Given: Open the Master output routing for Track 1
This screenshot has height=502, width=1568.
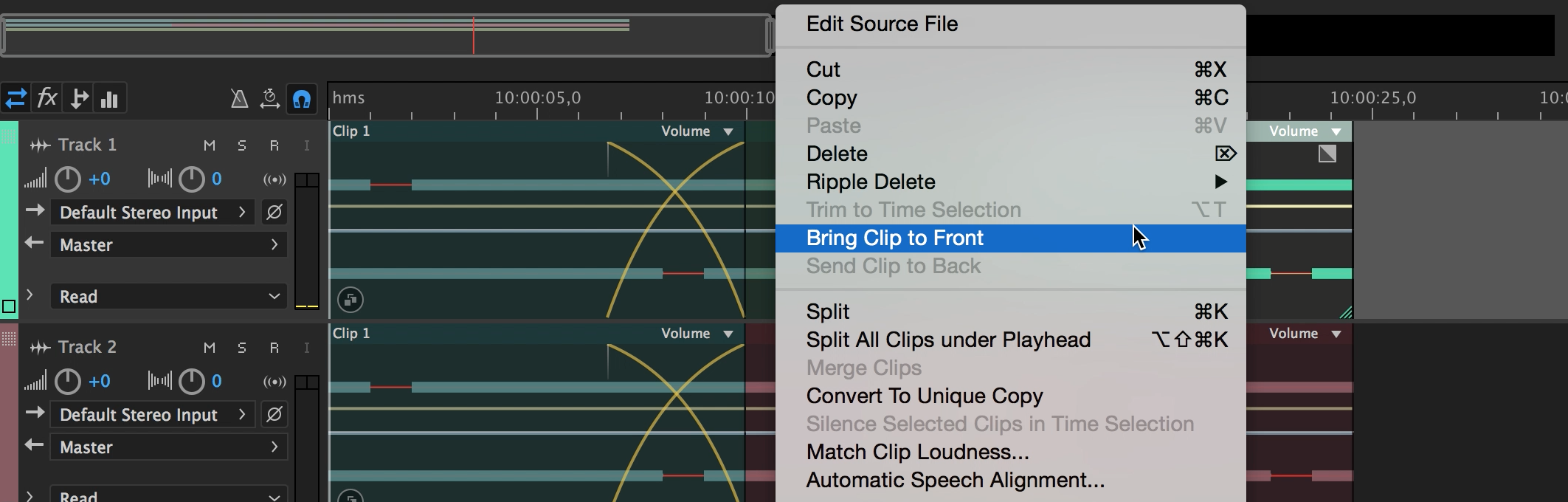Looking at the screenshot, I should 168,244.
